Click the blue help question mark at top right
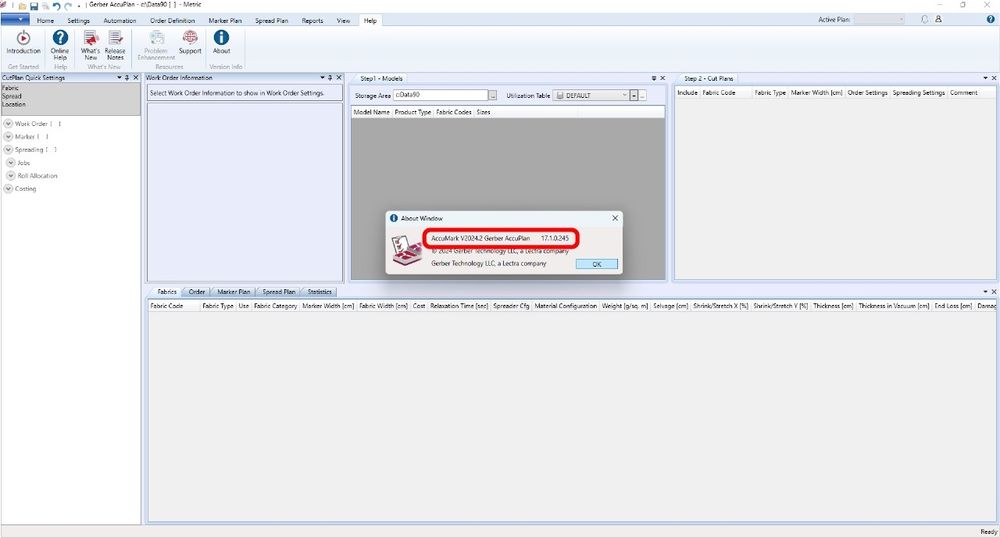 990,20
